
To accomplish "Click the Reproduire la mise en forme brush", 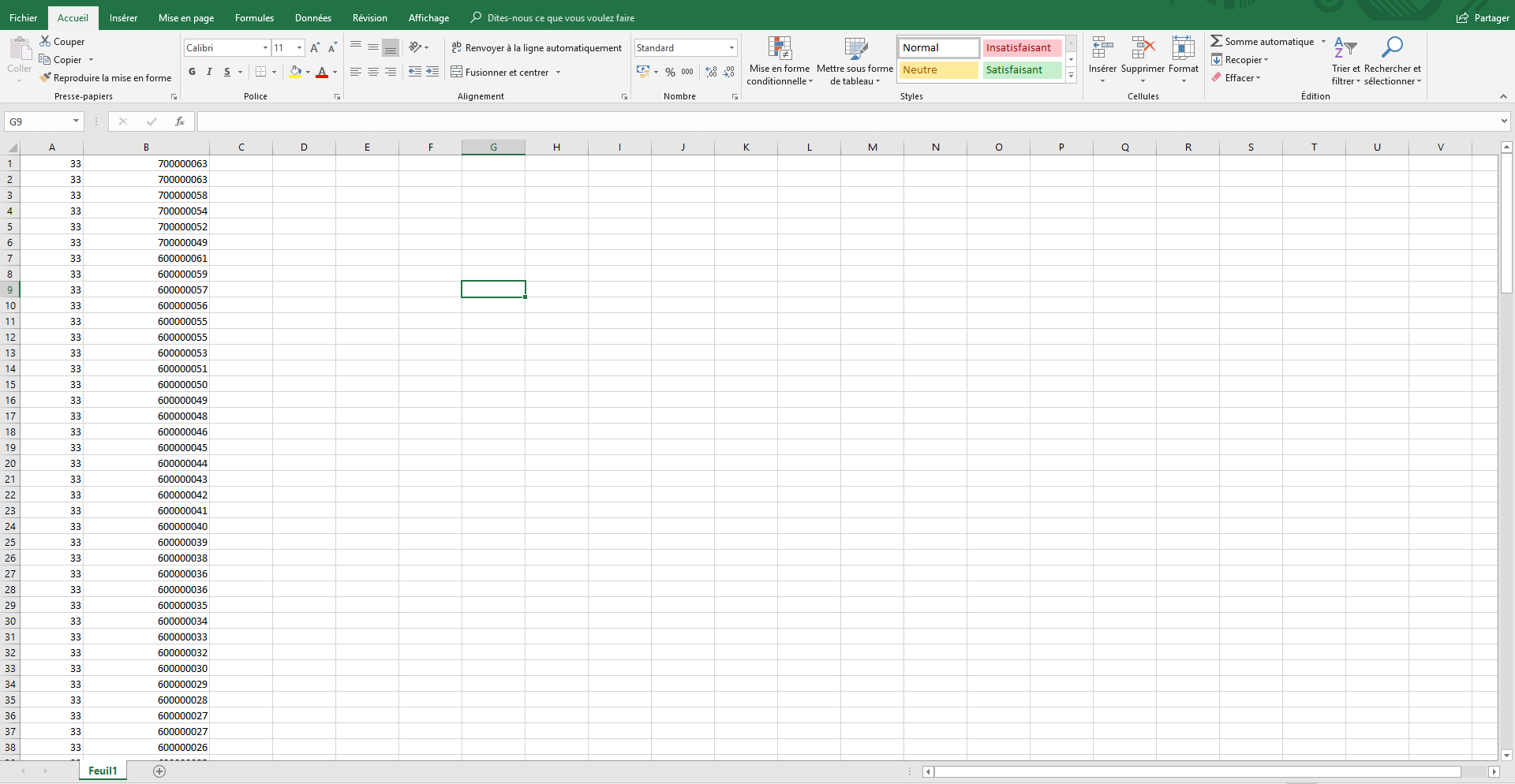I will (x=46, y=78).
